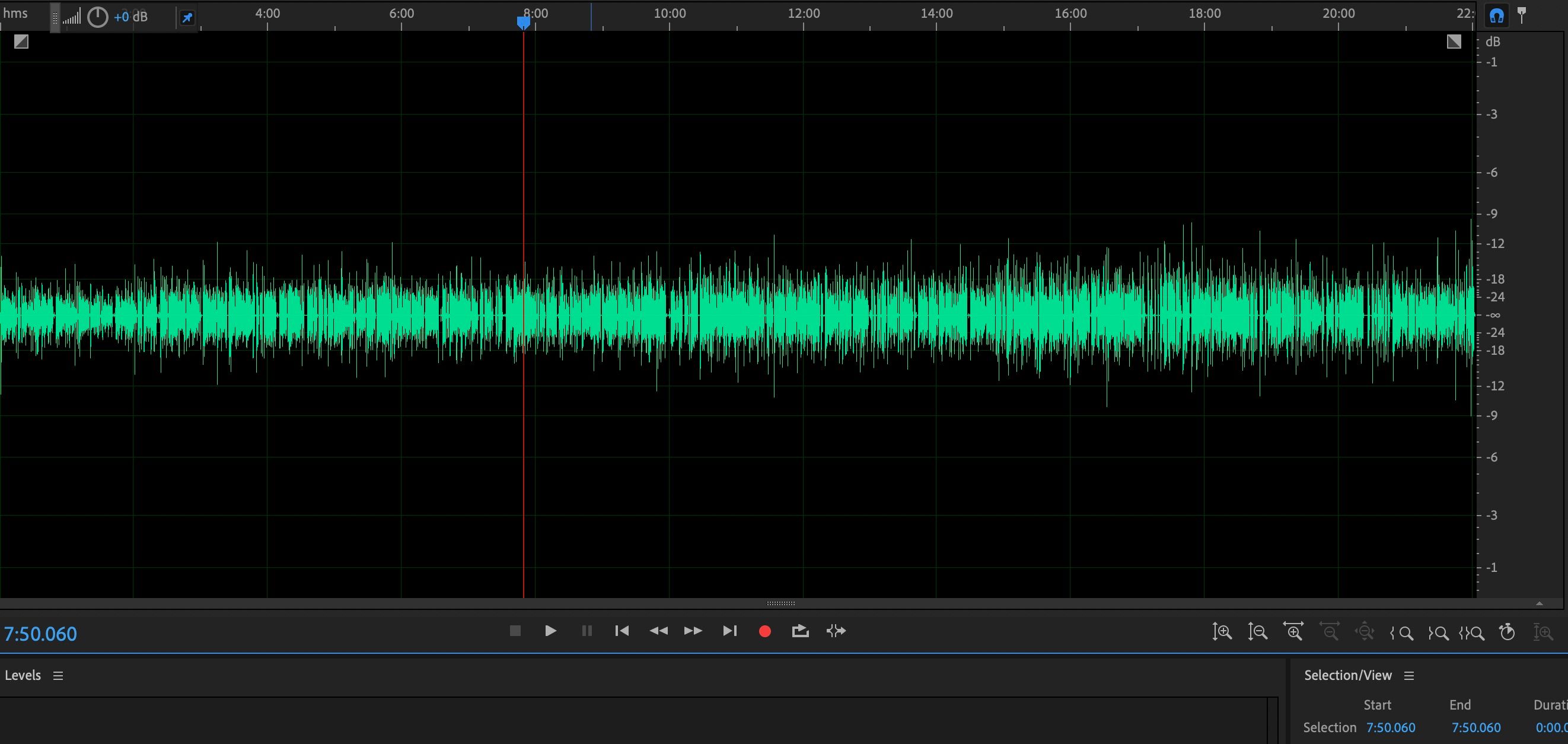
Task: Click the 4:00 mark on time ruler
Action: [268, 14]
